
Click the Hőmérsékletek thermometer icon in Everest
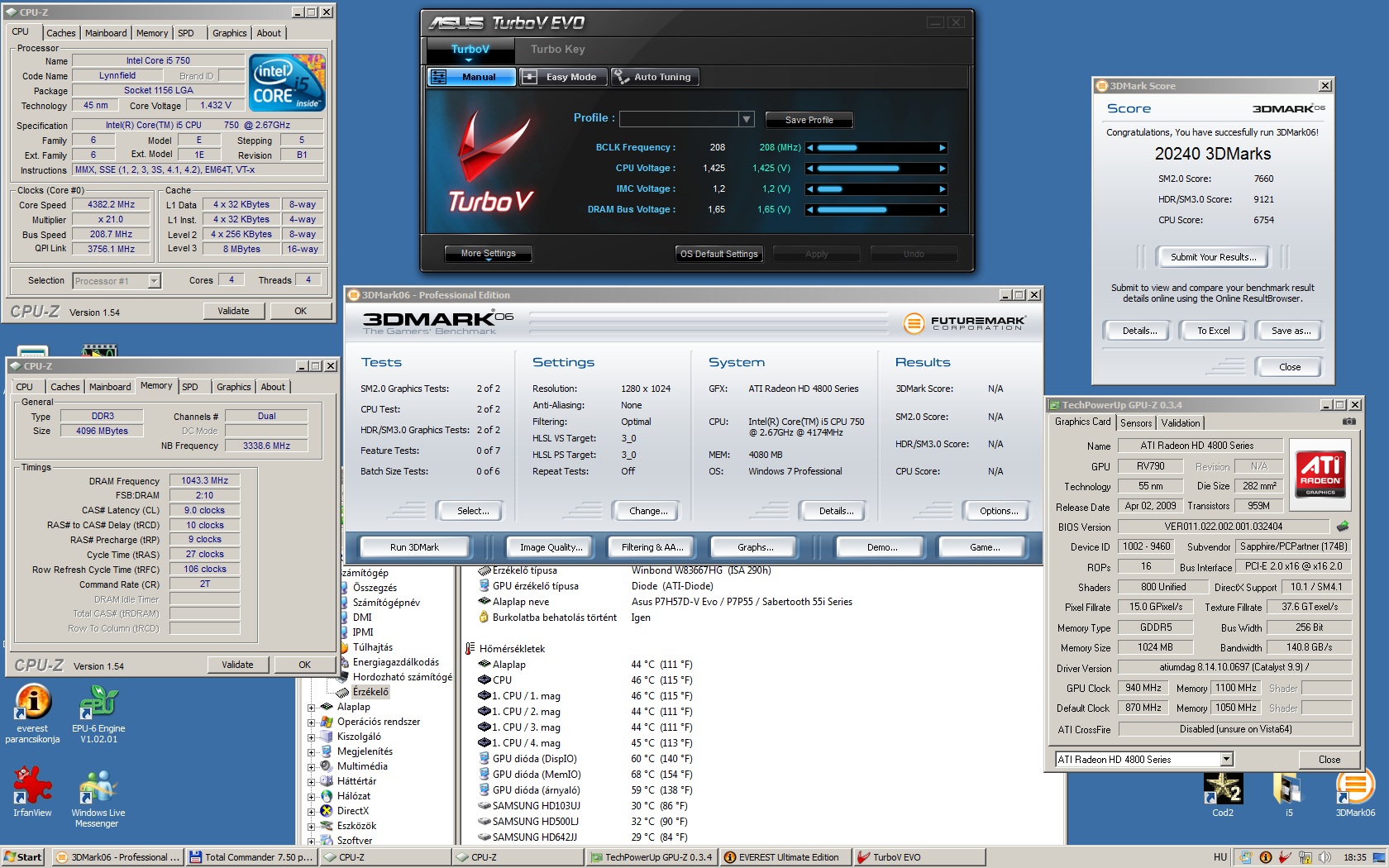(470, 649)
